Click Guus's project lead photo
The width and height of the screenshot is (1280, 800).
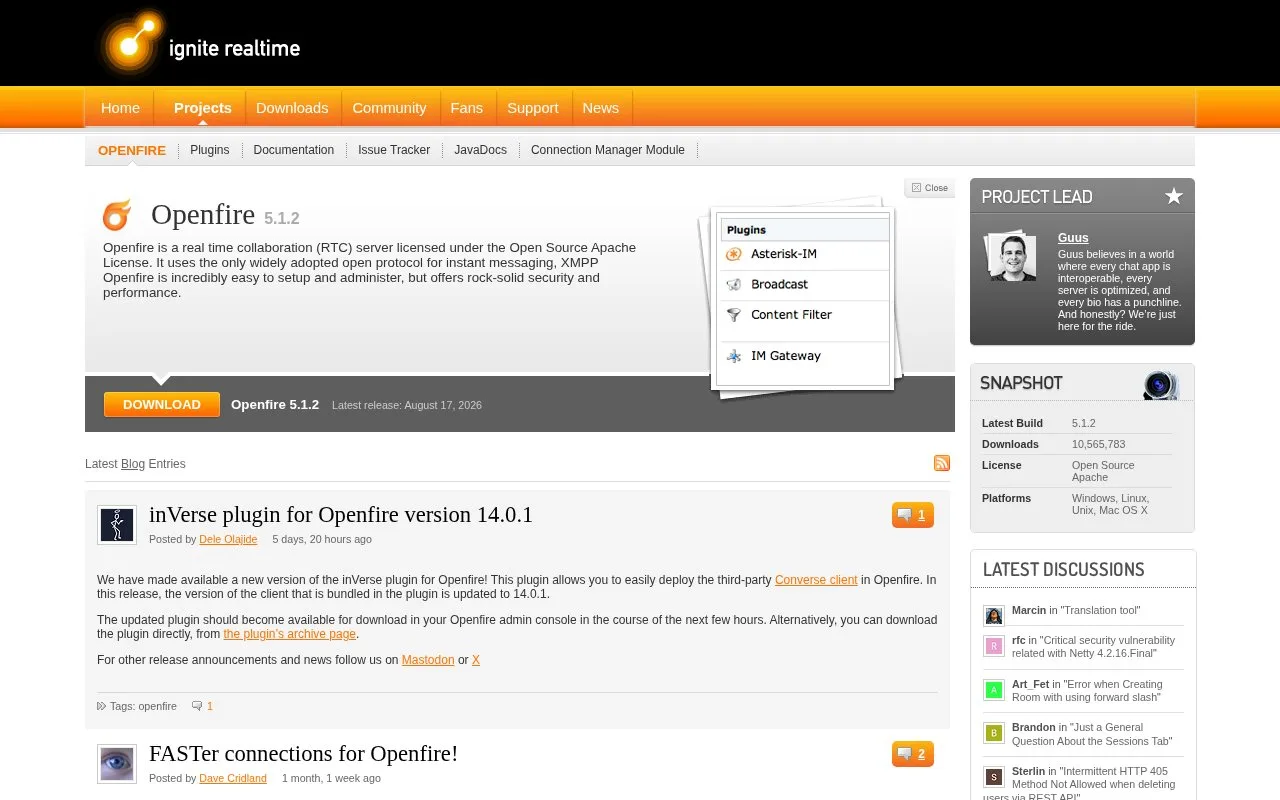[1010, 257]
